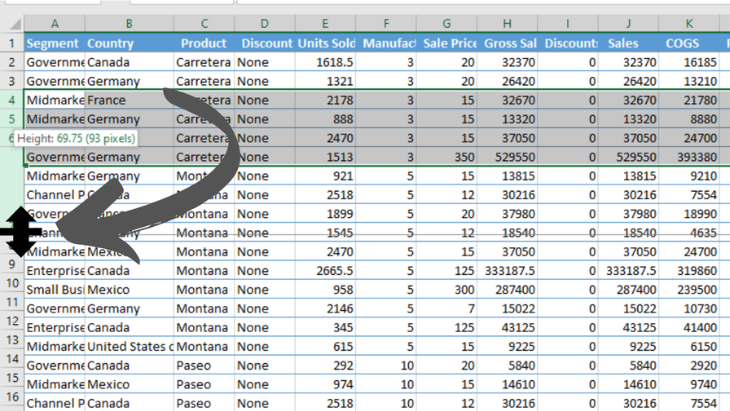This screenshot has width=730, height=411.
Task: Select COGS value 16185
Action: coord(689,62)
